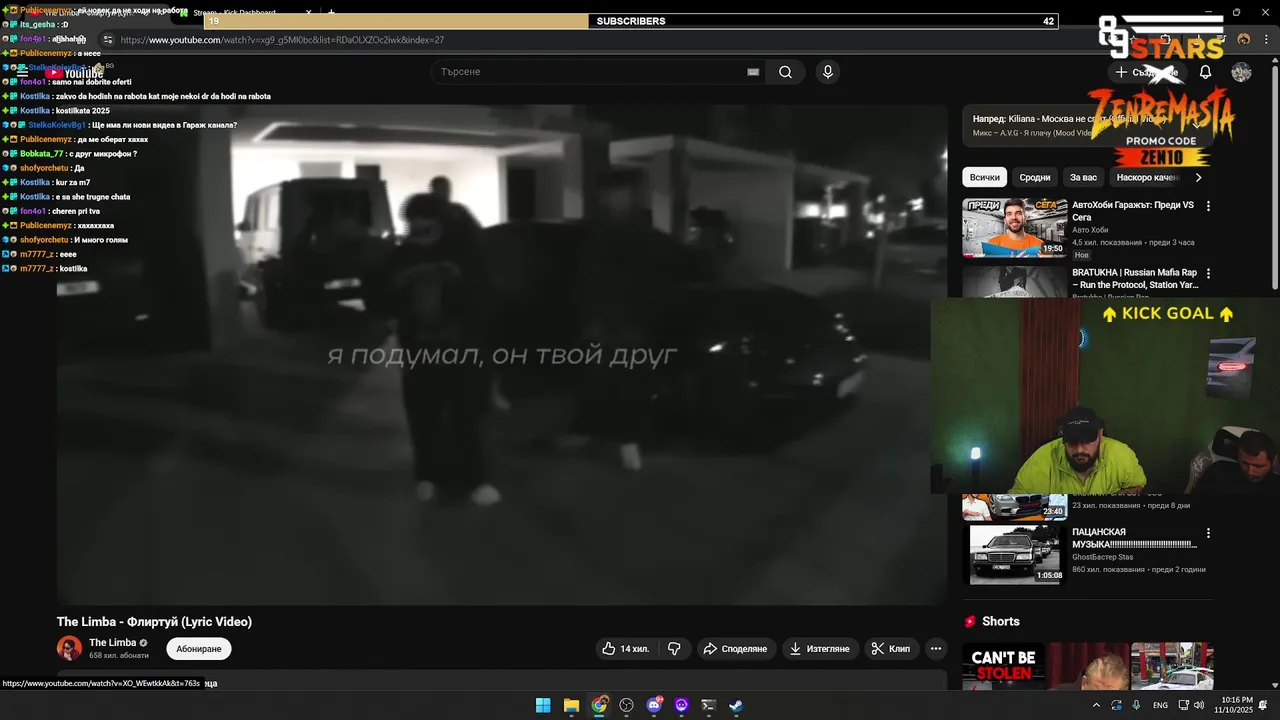Open the Windows Start menu
This screenshot has width=1280, height=720.
543,705
